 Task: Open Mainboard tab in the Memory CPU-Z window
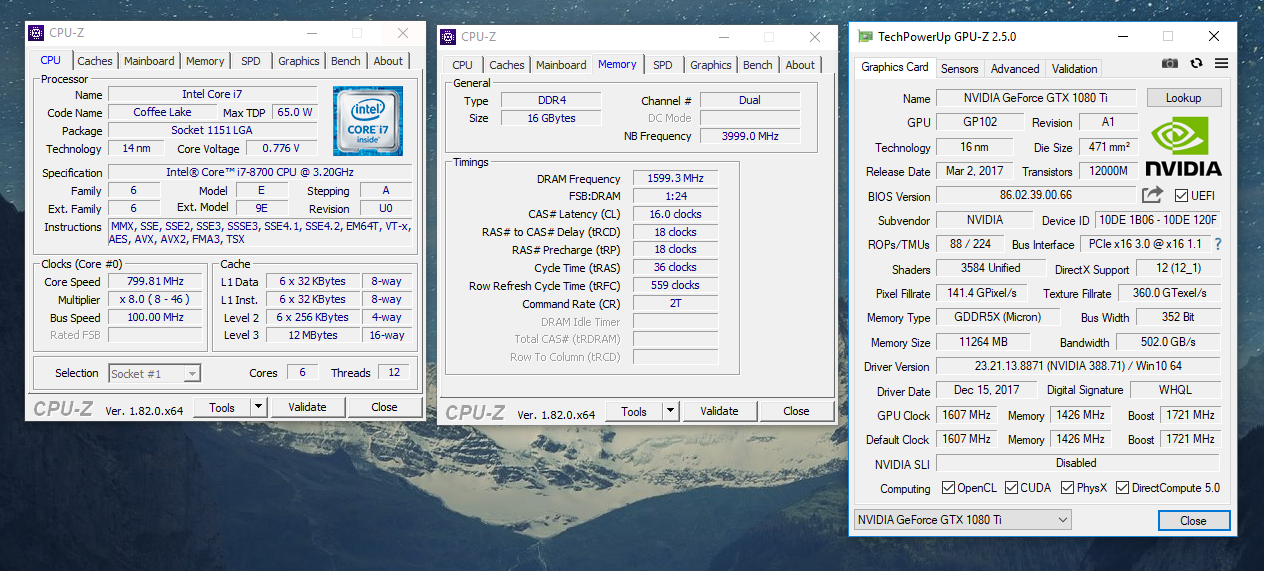[x=561, y=65]
